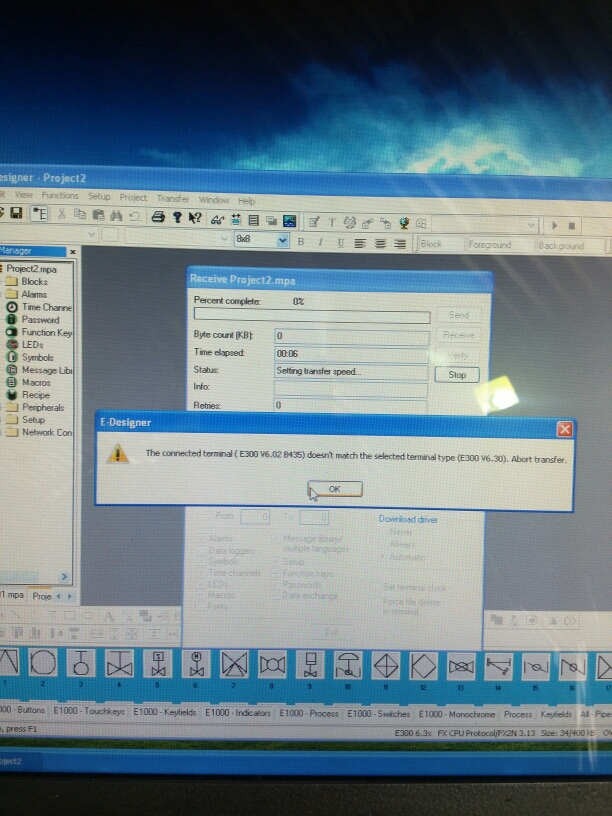612x816 pixels.
Task: Open the Block dropdown
Action: [440, 244]
